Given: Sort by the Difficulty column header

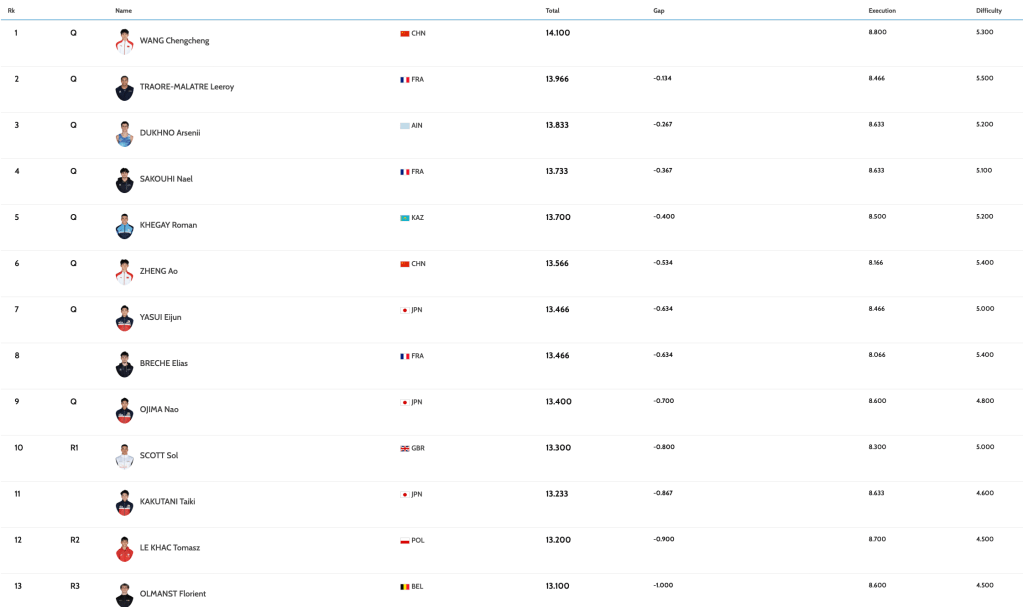Looking at the screenshot, I should point(988,10).
